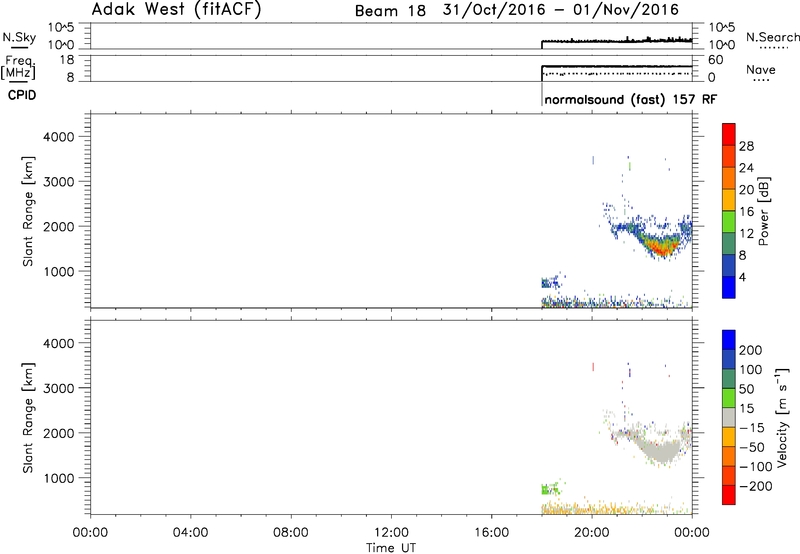Click the 'Velocity [m s-1]' color bar label
Image resolution: width=800 pixels, height=554 pixels.
point(782,417)
